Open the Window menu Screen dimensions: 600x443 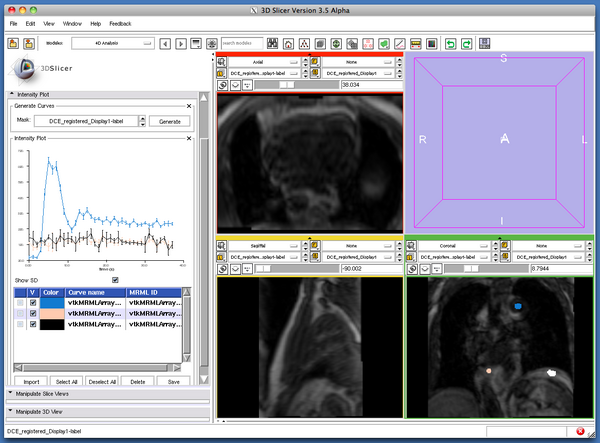72,22
